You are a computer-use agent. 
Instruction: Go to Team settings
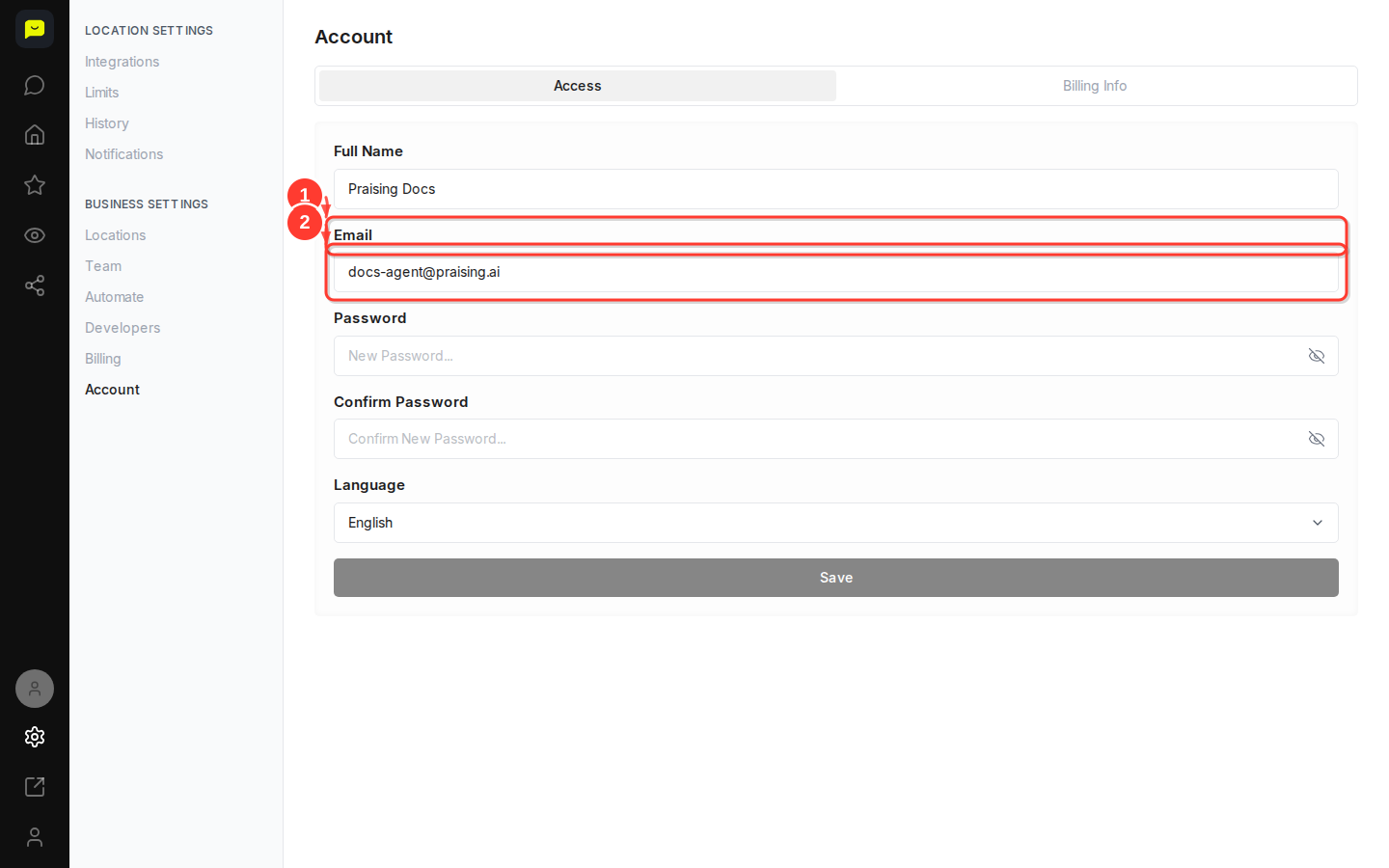point(103,266)
